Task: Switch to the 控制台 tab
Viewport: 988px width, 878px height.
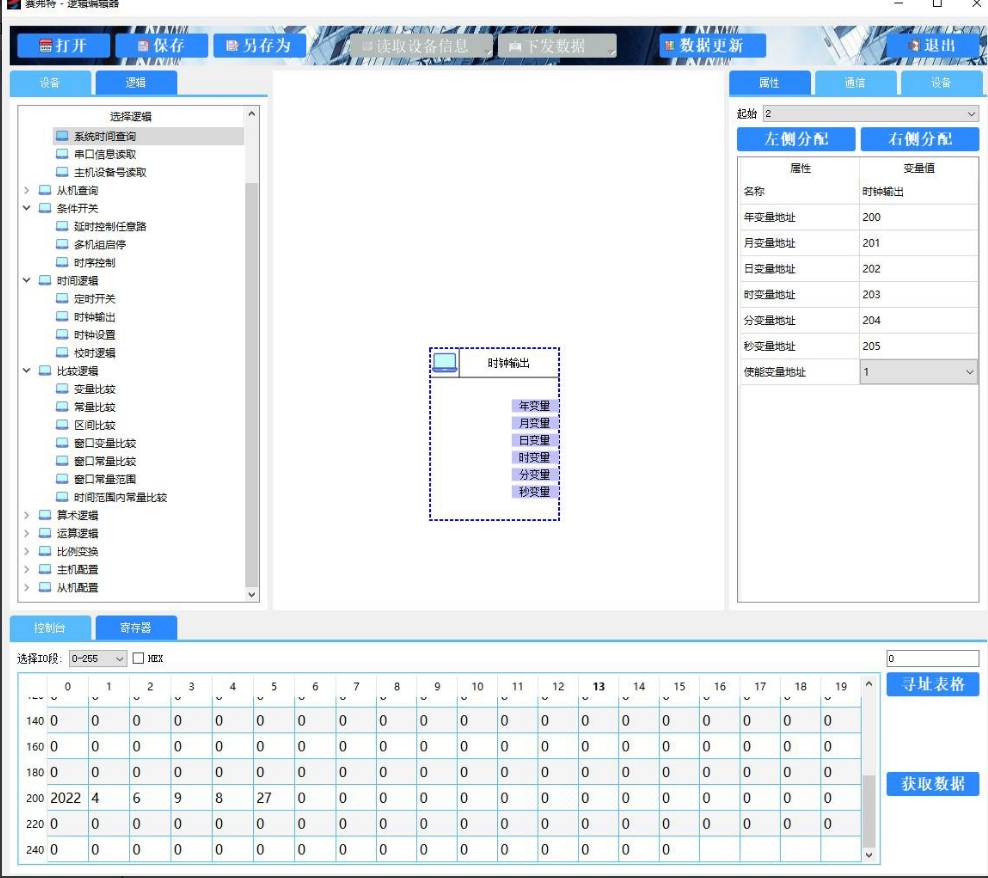Action: pyautogui.click(x=50, y=628)
